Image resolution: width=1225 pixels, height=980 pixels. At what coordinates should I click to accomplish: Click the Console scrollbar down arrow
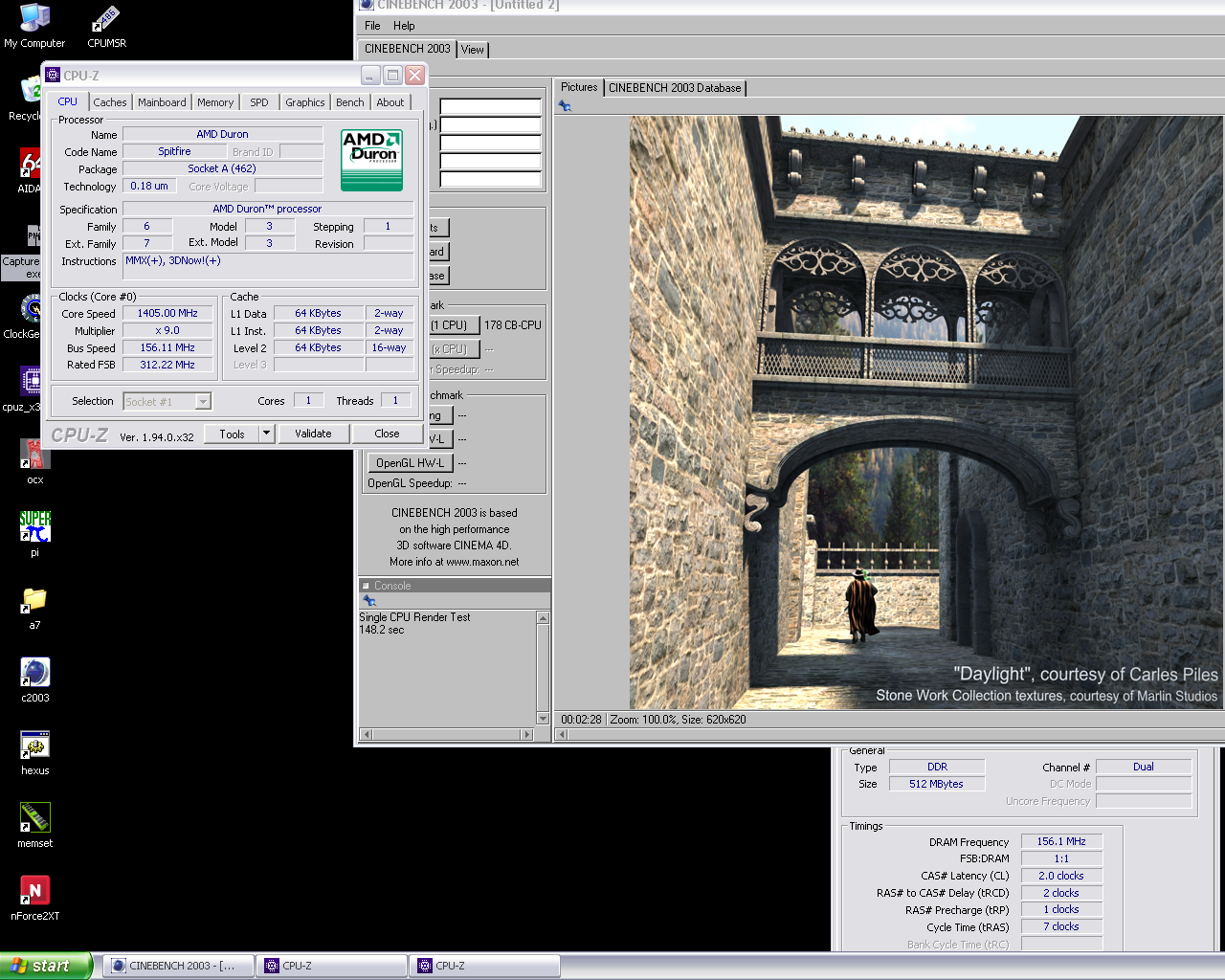click(x=543, y=719)
